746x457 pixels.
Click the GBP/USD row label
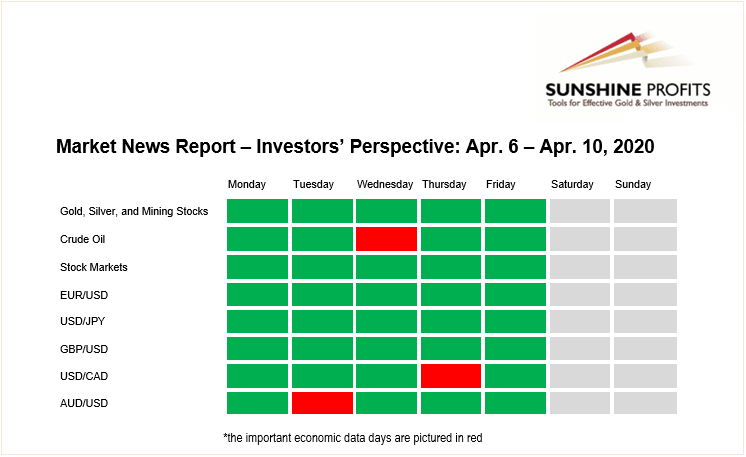(x=84, y=349)
